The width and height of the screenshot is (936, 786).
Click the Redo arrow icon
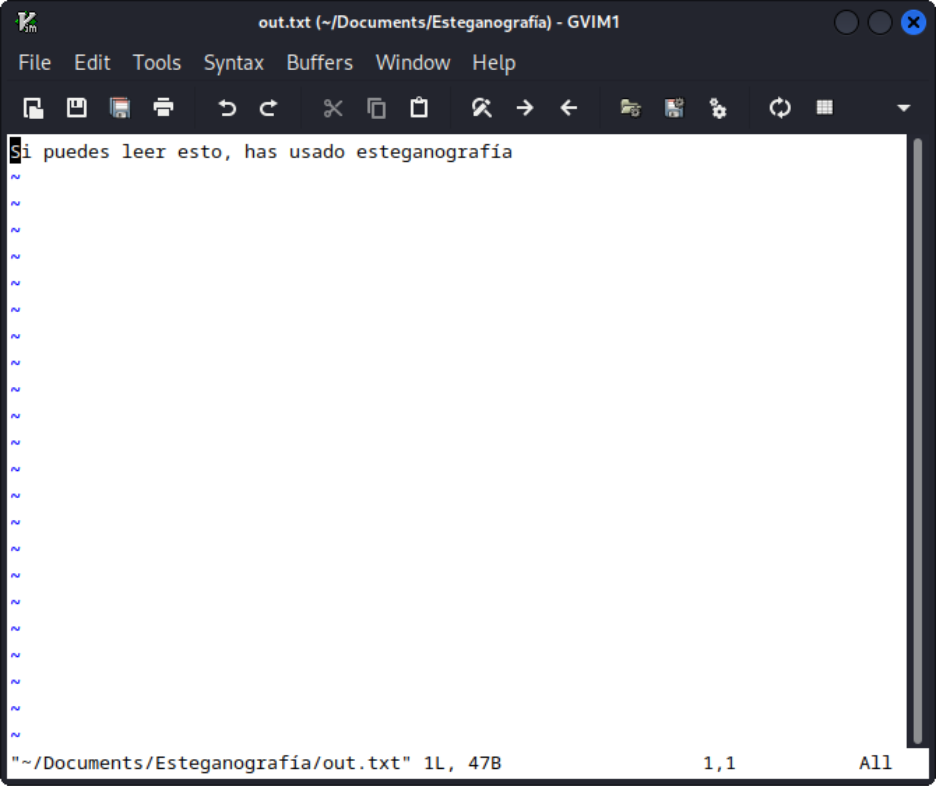(x=269, y=108)
